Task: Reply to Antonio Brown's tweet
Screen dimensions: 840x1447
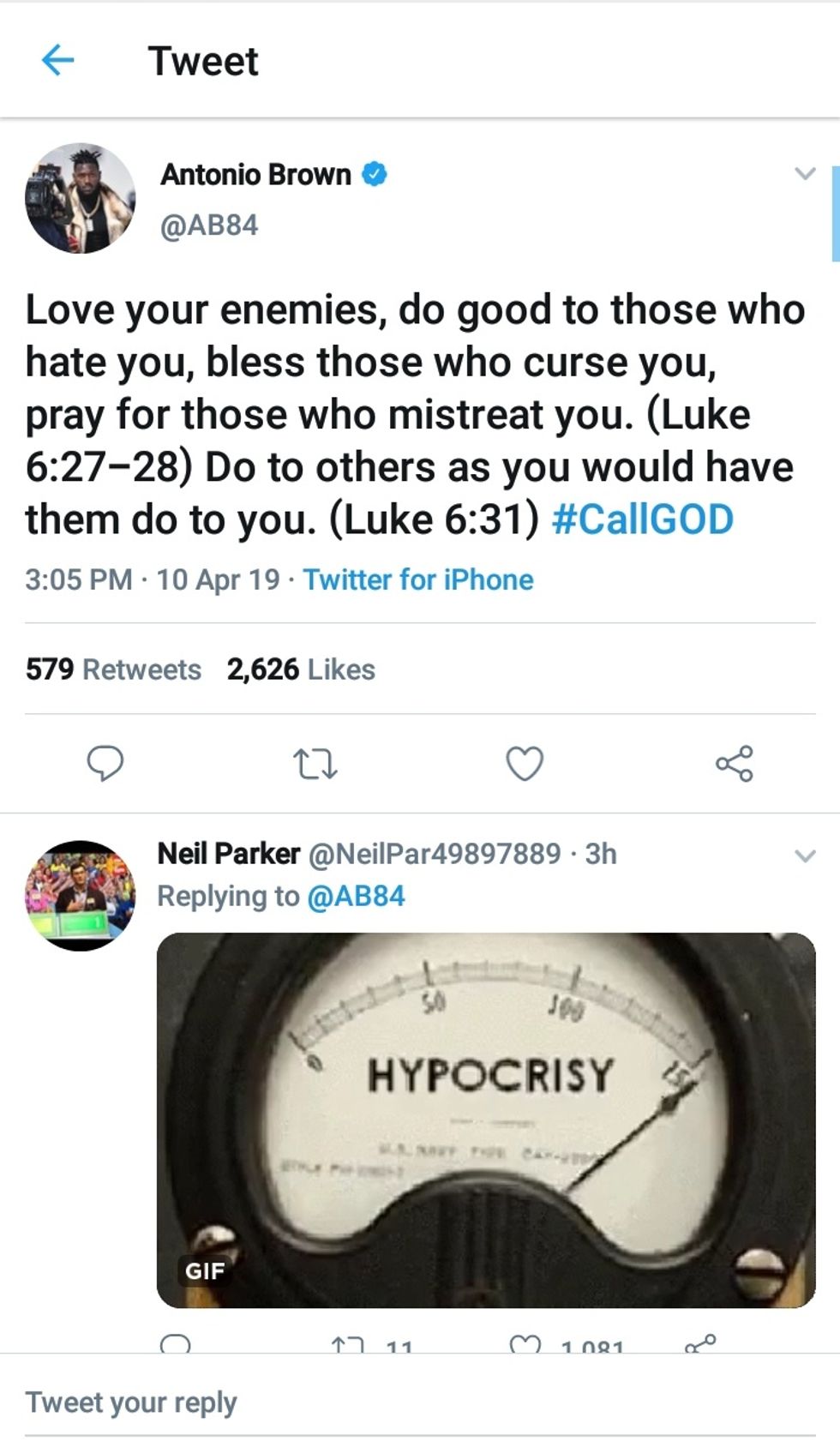Action: point(105,763)
